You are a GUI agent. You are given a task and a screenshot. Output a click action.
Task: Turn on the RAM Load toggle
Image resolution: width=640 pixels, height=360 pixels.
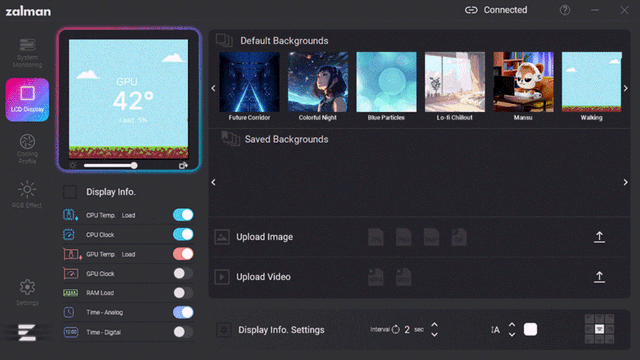(183, 293)
